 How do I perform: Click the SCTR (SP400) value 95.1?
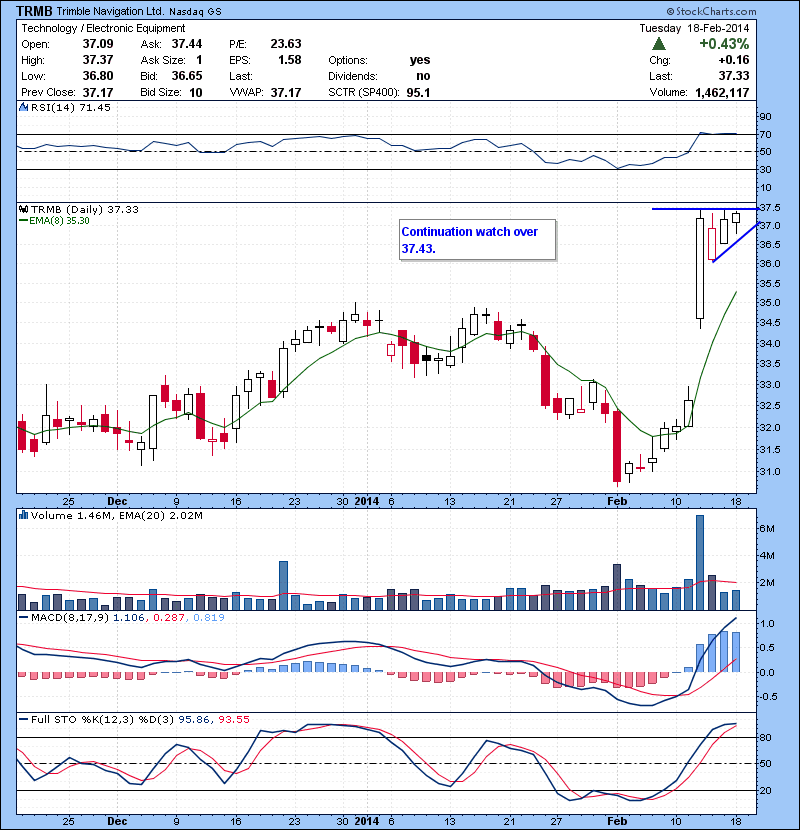418,93
